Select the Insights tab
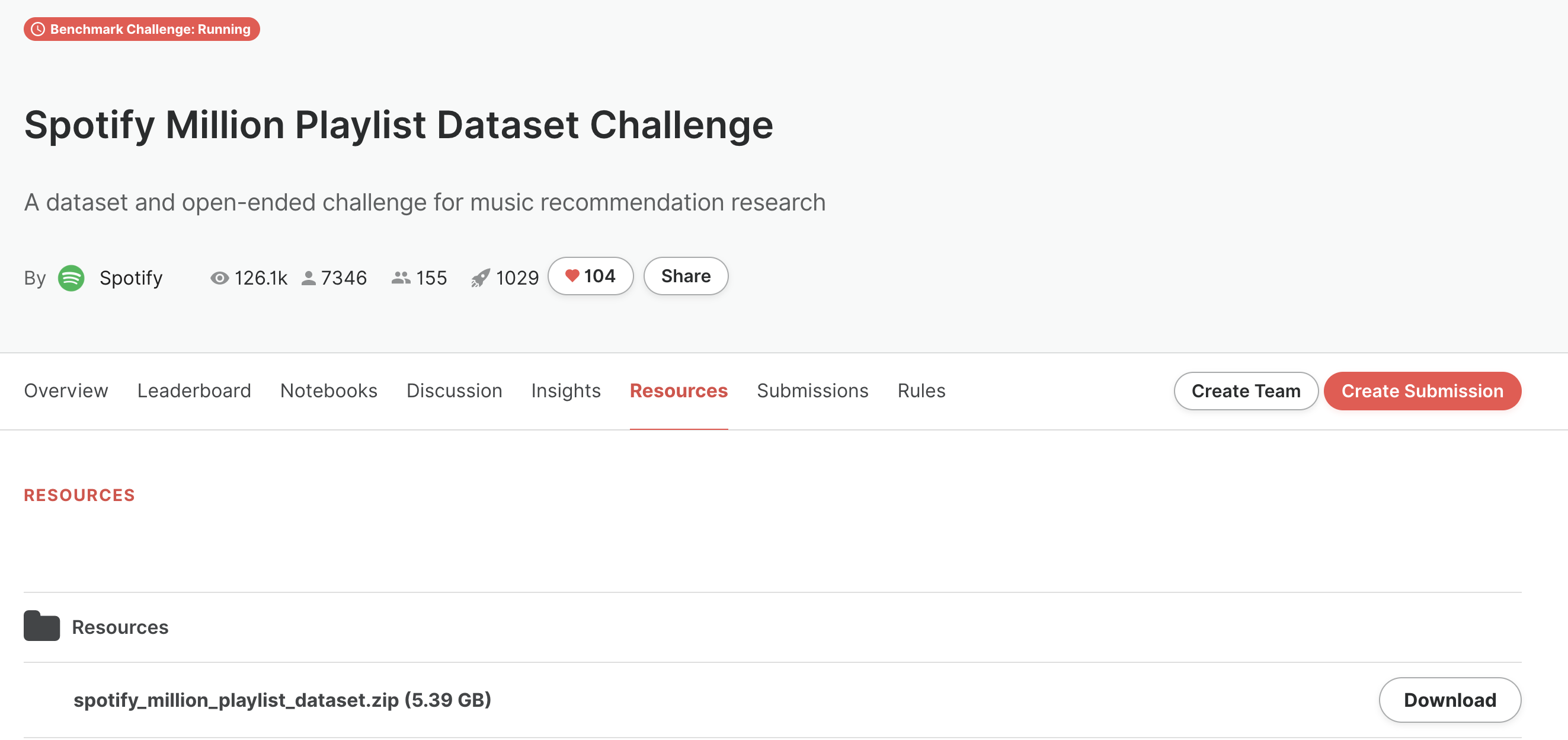The image size is (1568, 740). pos(565,390)
